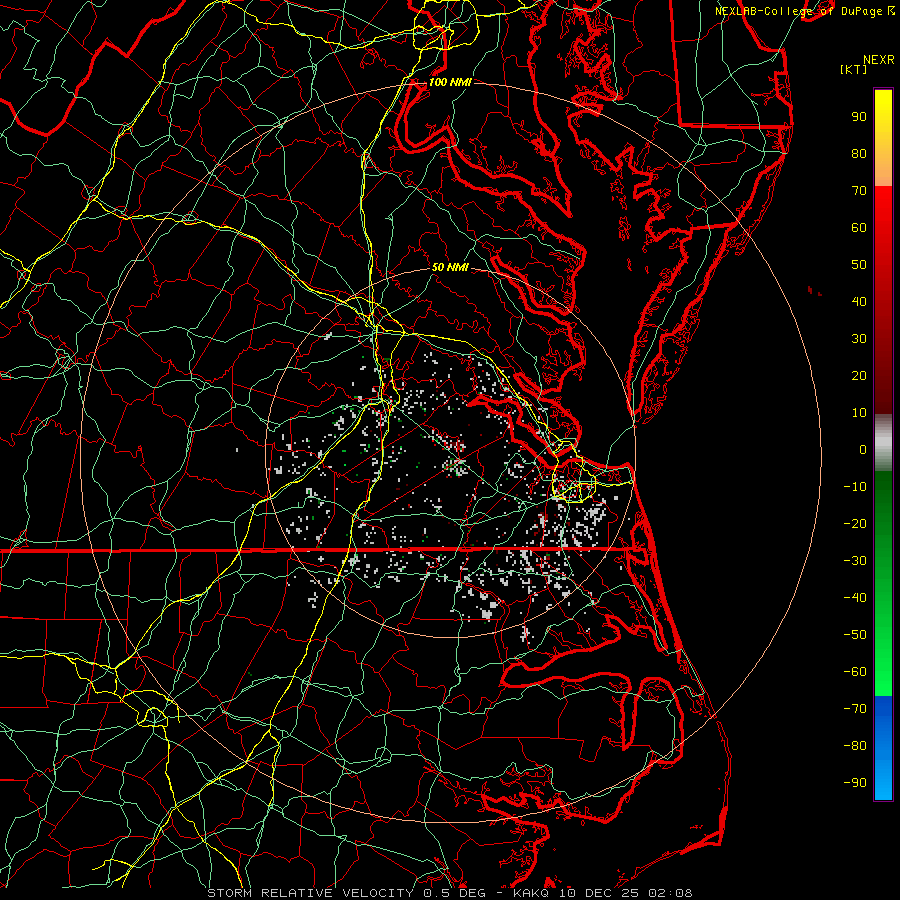Click the 50 NMI range ring label
900x900 pixels.
(450, 267)
